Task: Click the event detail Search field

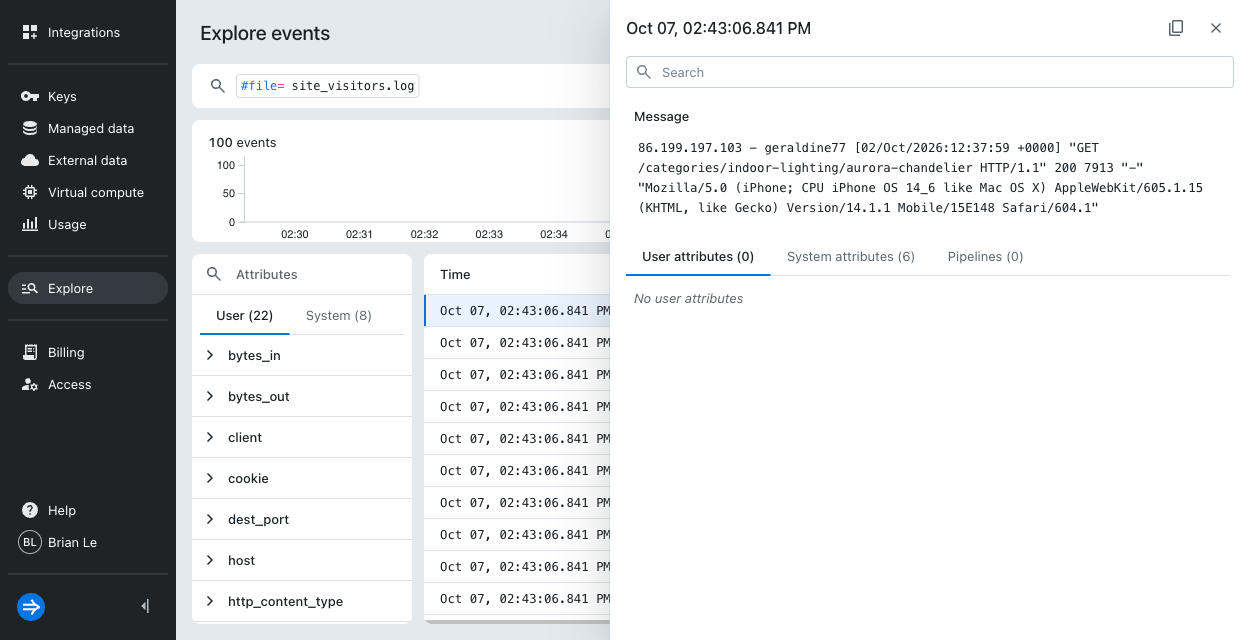Action: [930, 72]
